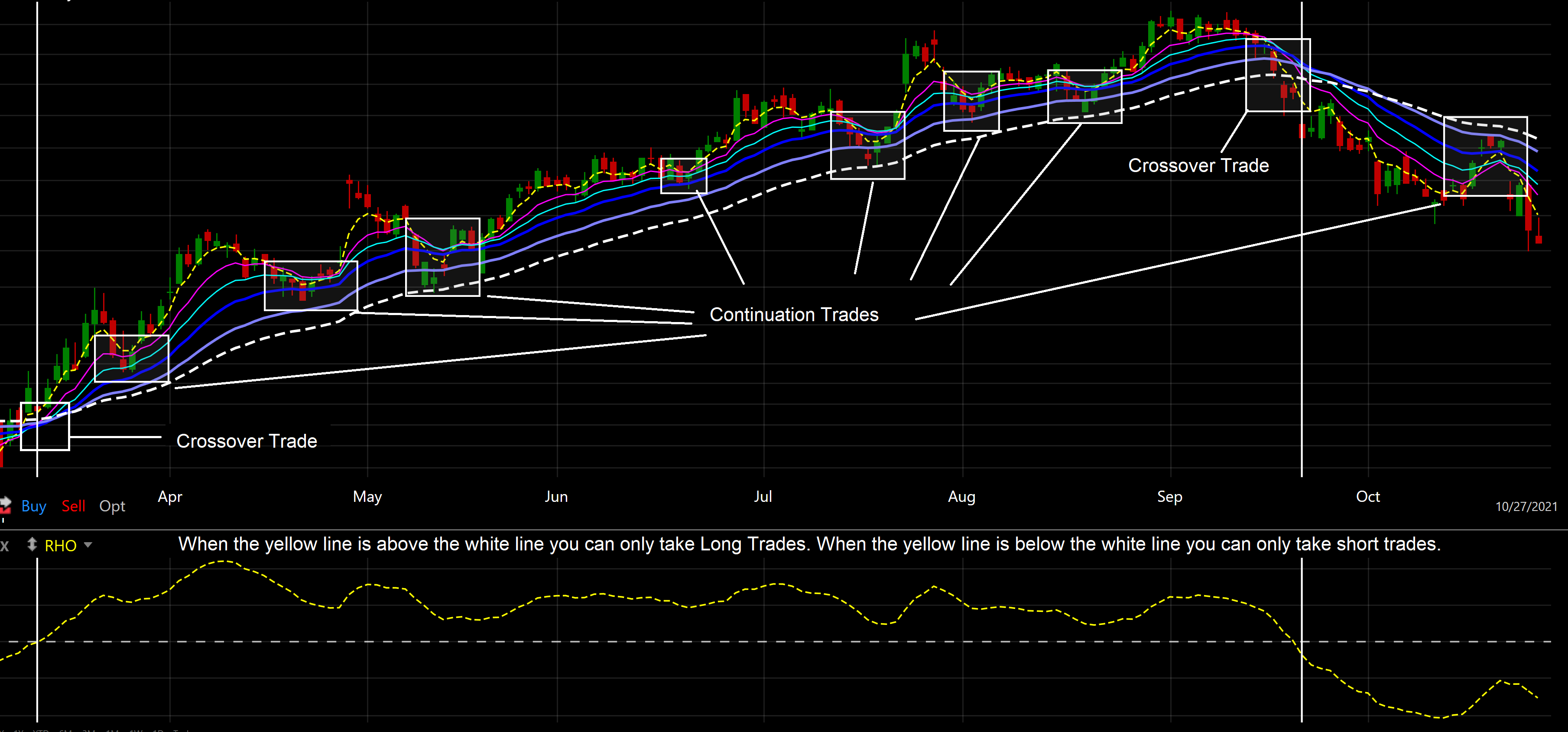This screenshot has height=732, width=1568.
Task: Click the trade arrow icon beside Buy
Action: [x=5, y=505]
